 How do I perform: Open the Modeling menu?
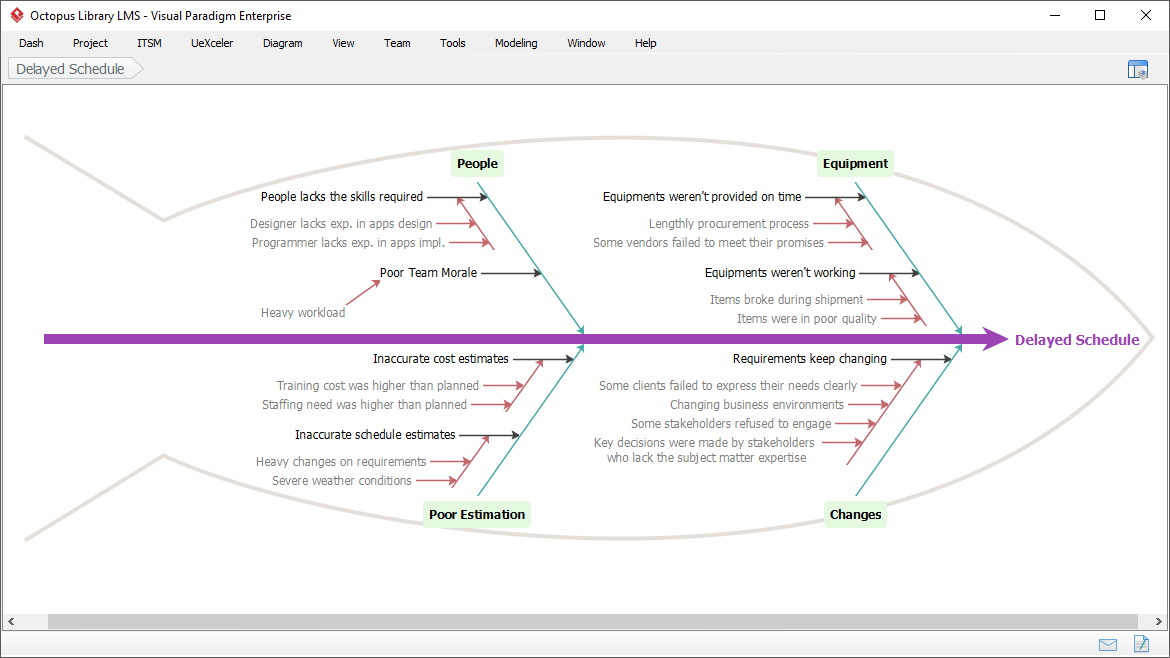pos(516,43)
